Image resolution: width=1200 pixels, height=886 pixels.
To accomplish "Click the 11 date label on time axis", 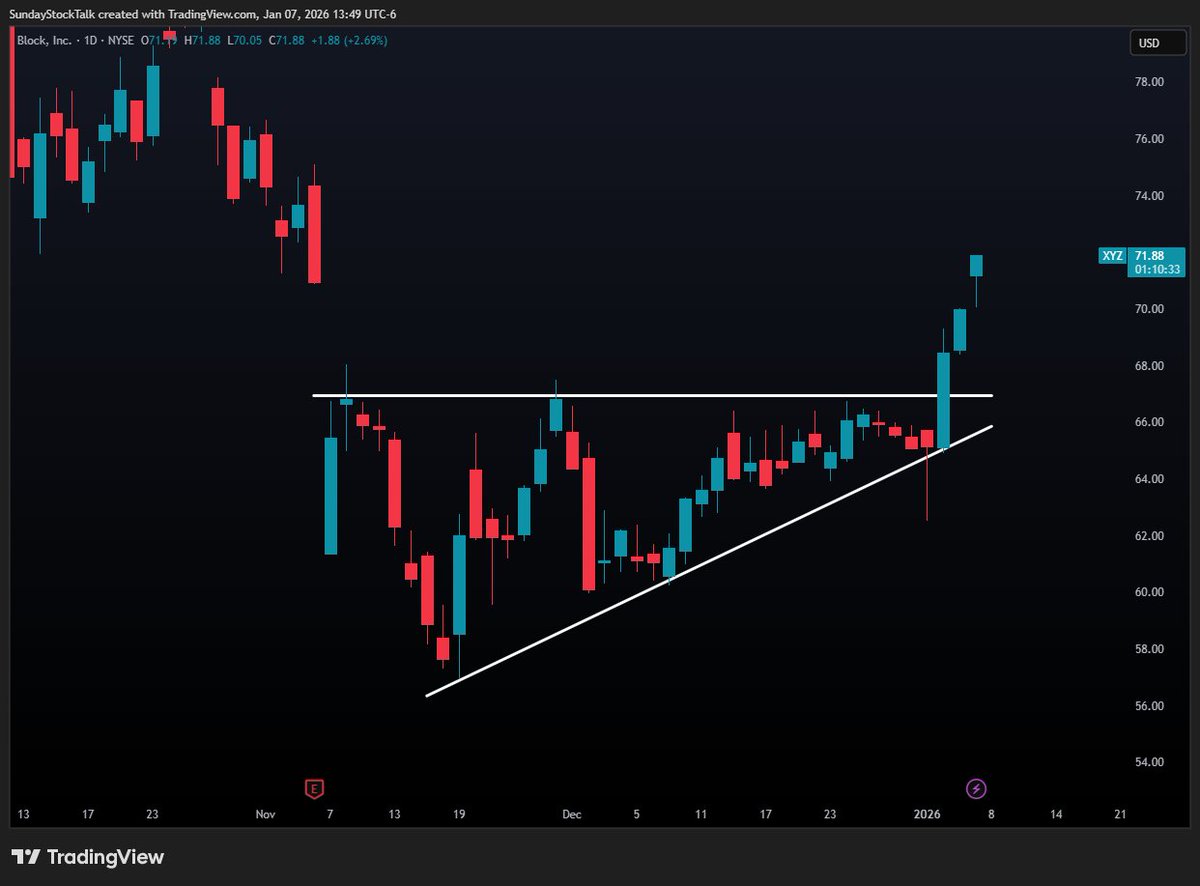I will (701, 815).
